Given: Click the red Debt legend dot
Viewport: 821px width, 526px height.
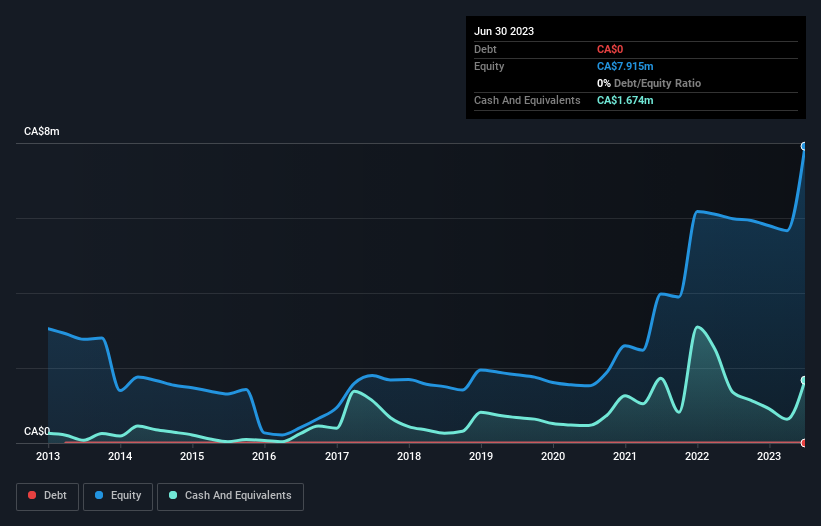Looking at the screenshot, I should (32, 495).
